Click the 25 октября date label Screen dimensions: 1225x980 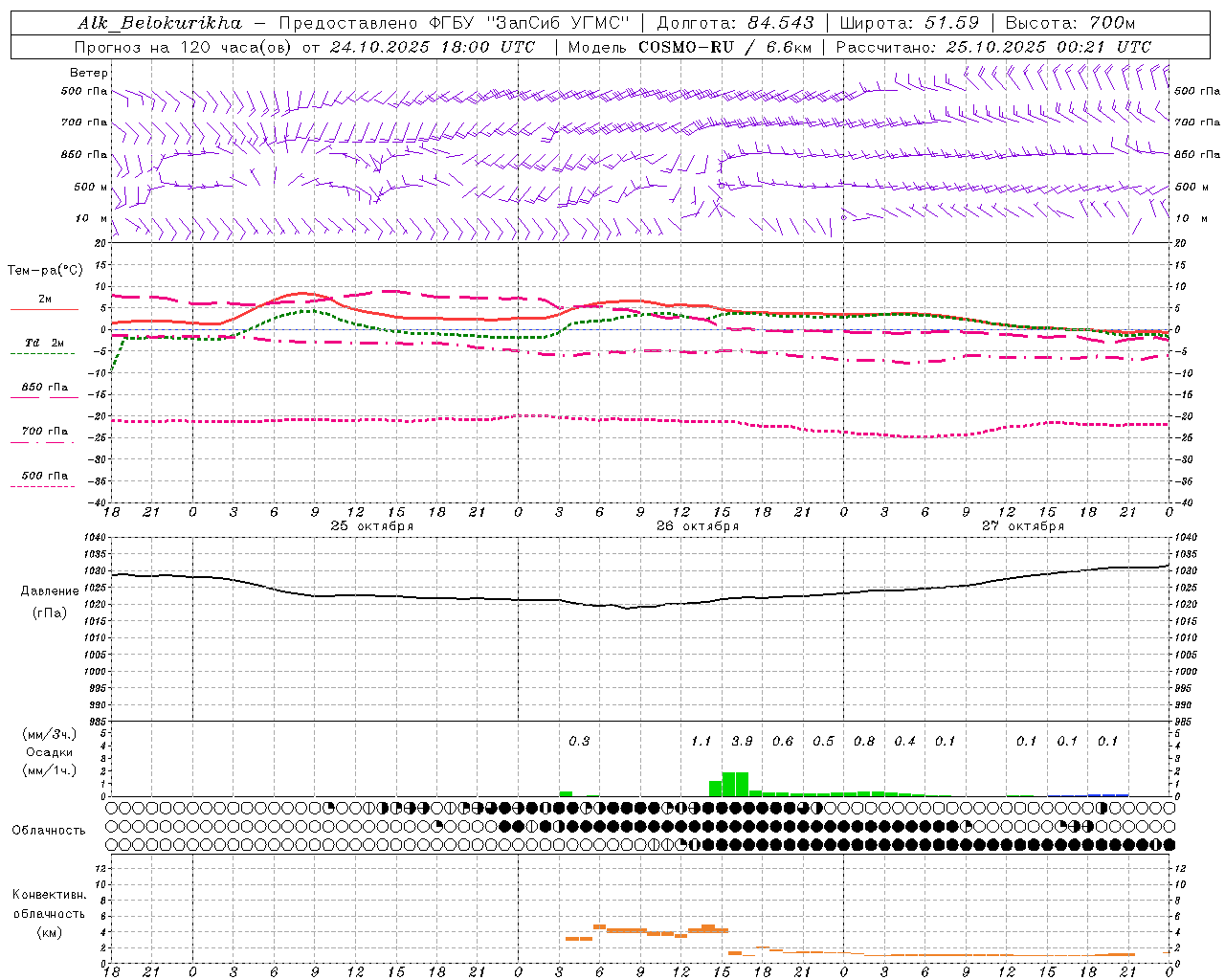point(371,526)
